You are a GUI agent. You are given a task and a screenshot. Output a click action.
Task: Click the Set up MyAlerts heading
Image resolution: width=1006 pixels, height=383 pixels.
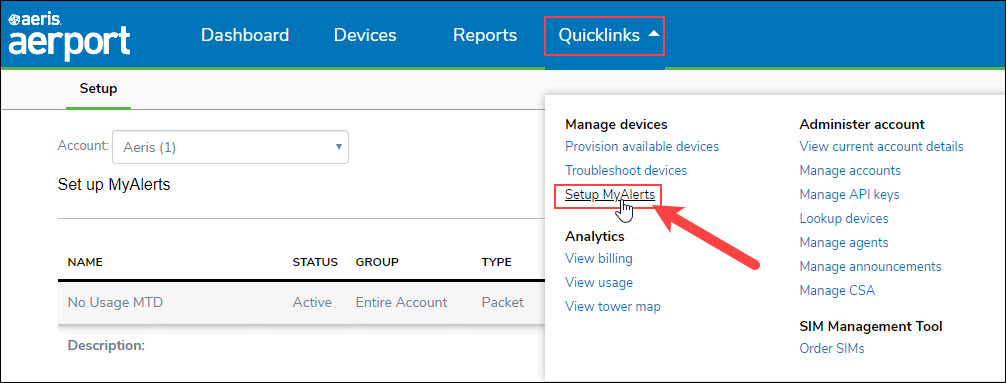114,185
